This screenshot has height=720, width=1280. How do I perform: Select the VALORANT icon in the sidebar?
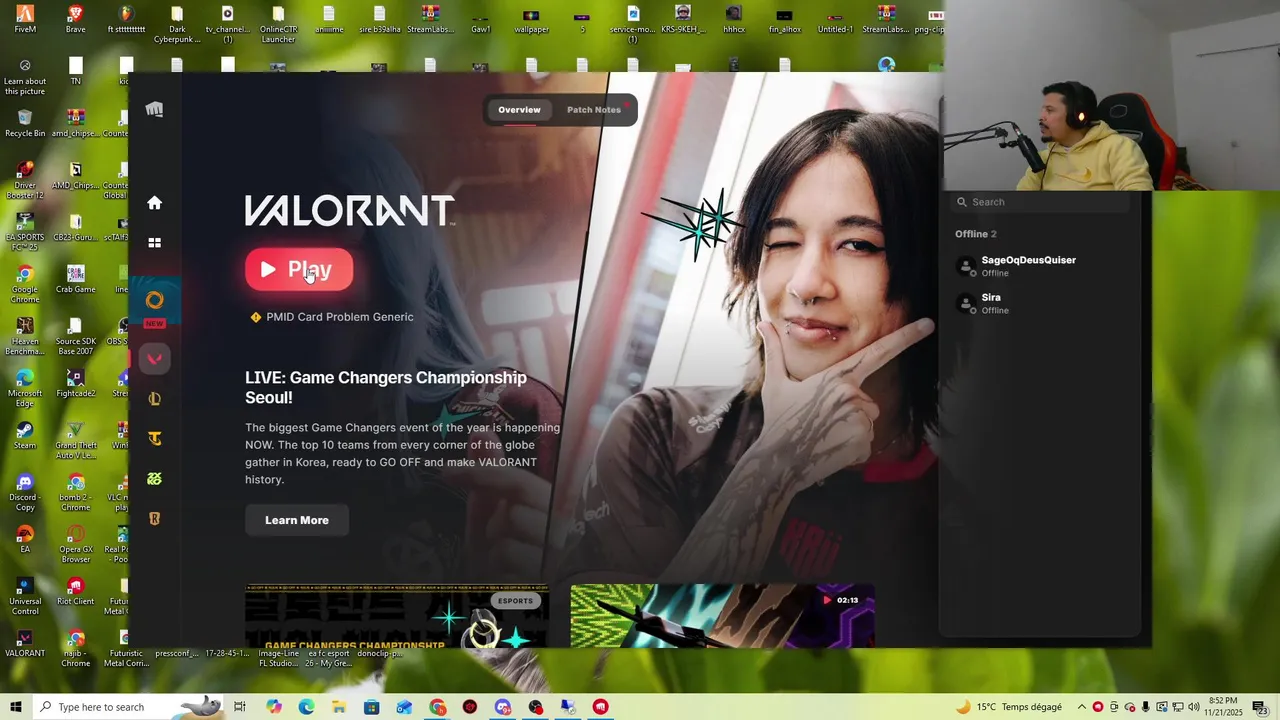point(154,359)
